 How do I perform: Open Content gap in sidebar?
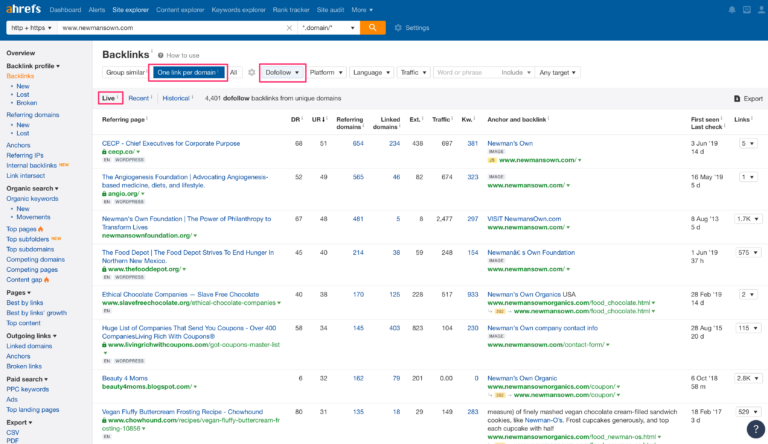pyautogui.click(x=24, y=280)
